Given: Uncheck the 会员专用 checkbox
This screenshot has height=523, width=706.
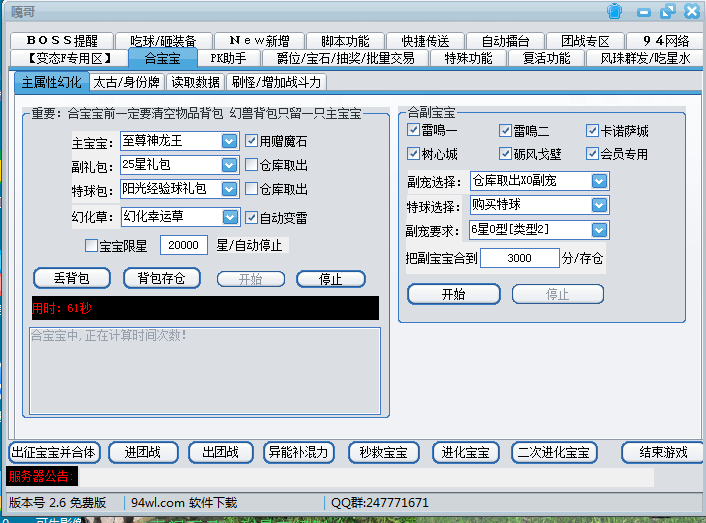Looking at the screenshot, I should (593, 154).
